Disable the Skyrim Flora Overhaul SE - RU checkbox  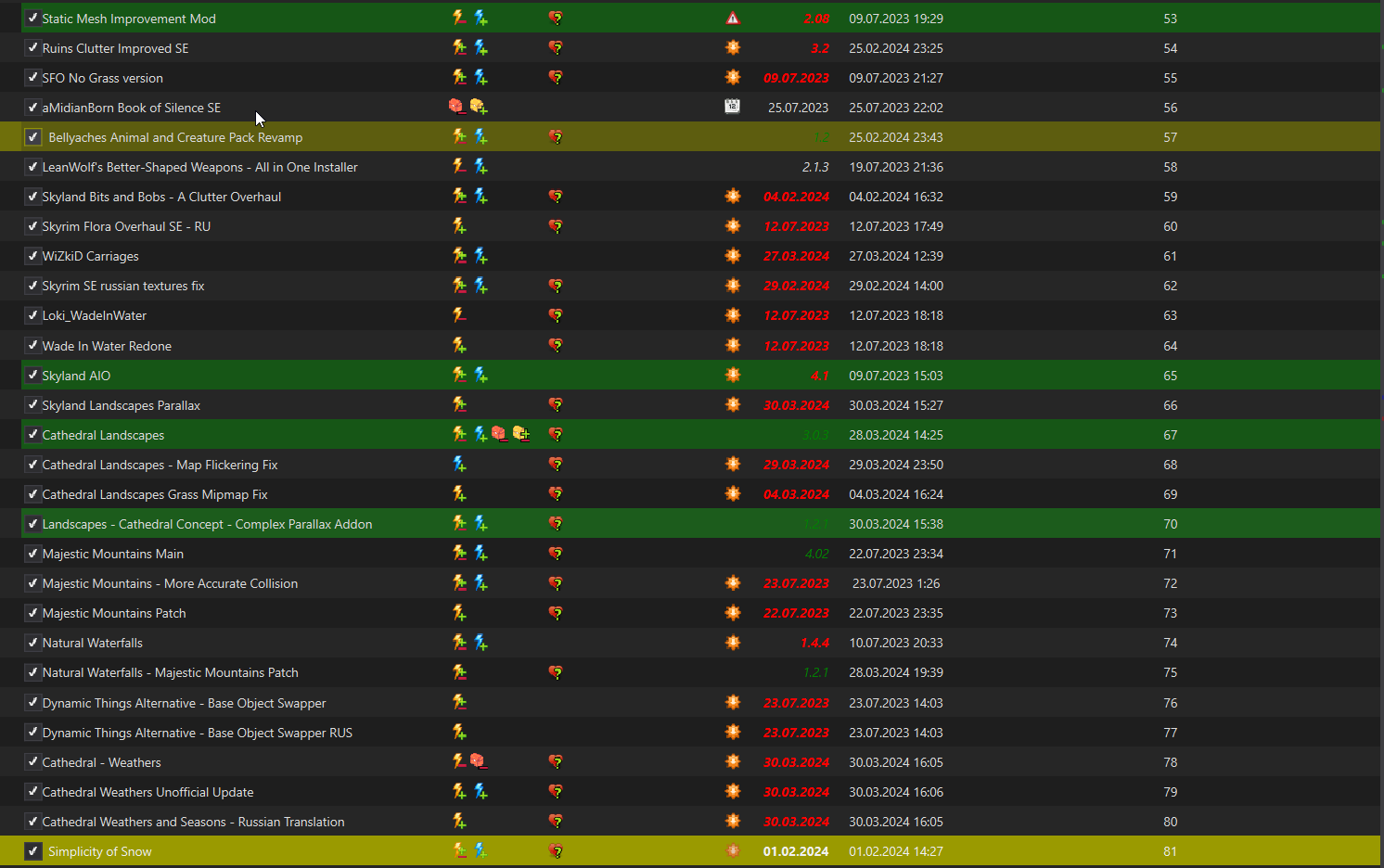point(32,226)
